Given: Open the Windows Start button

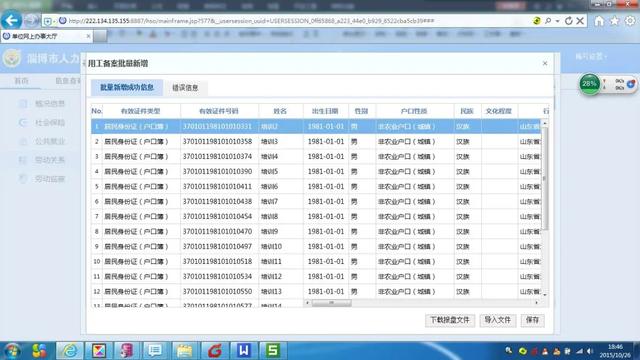Looking at the screenshot, I should [12, 351].
